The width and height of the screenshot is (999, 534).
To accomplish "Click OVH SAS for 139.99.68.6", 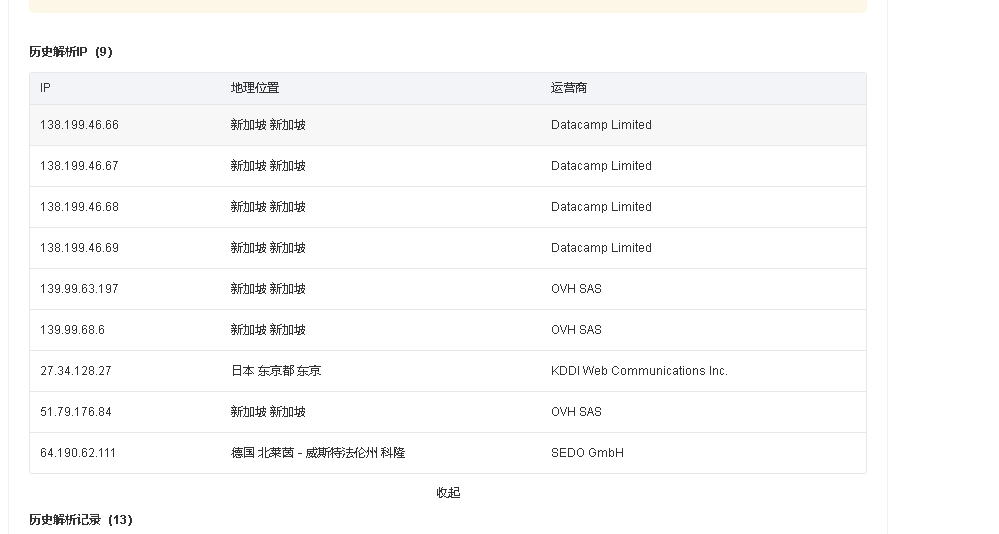I will 577,330.
